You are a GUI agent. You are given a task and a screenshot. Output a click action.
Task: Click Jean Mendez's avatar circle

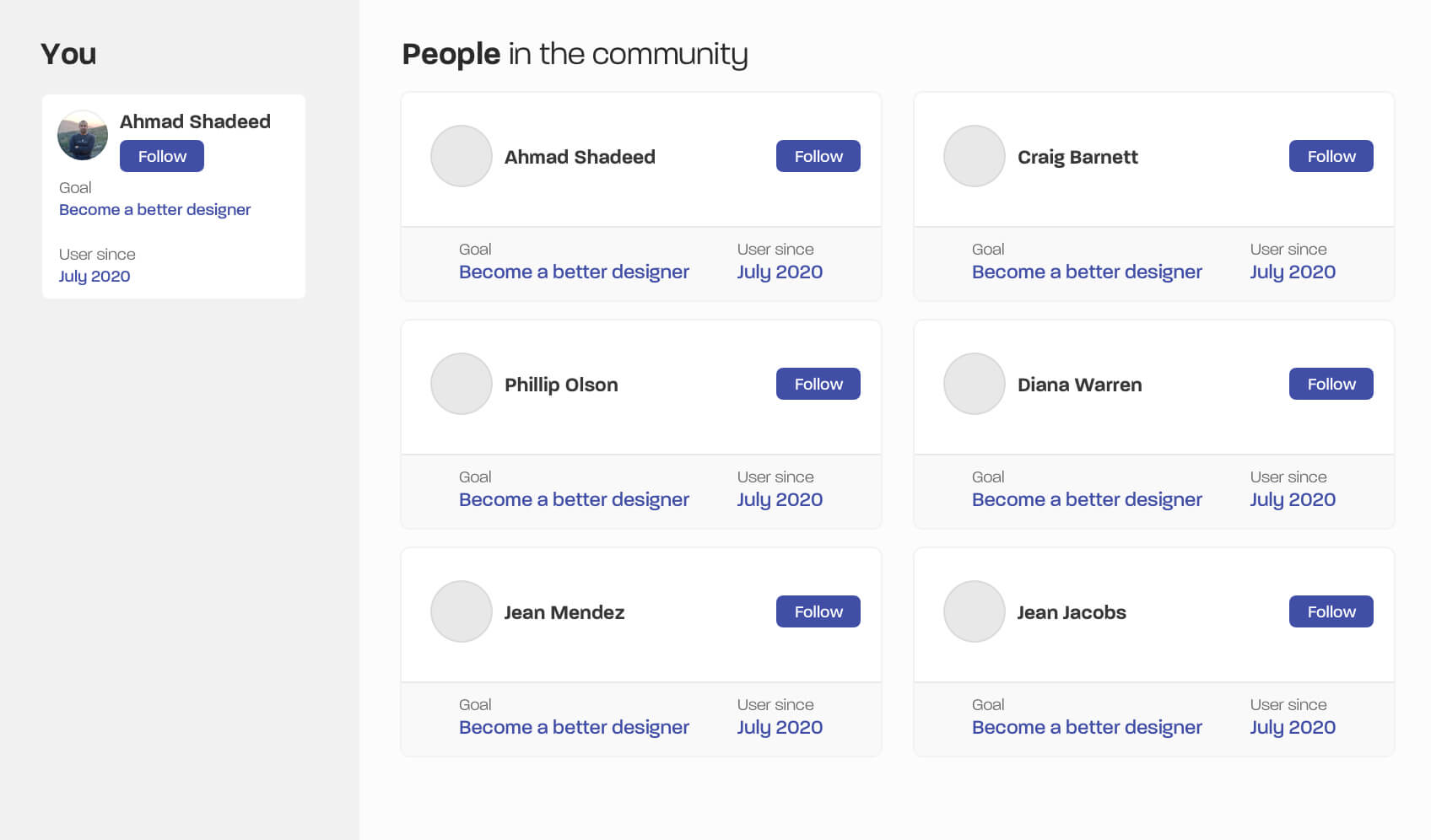click(461, 611)
